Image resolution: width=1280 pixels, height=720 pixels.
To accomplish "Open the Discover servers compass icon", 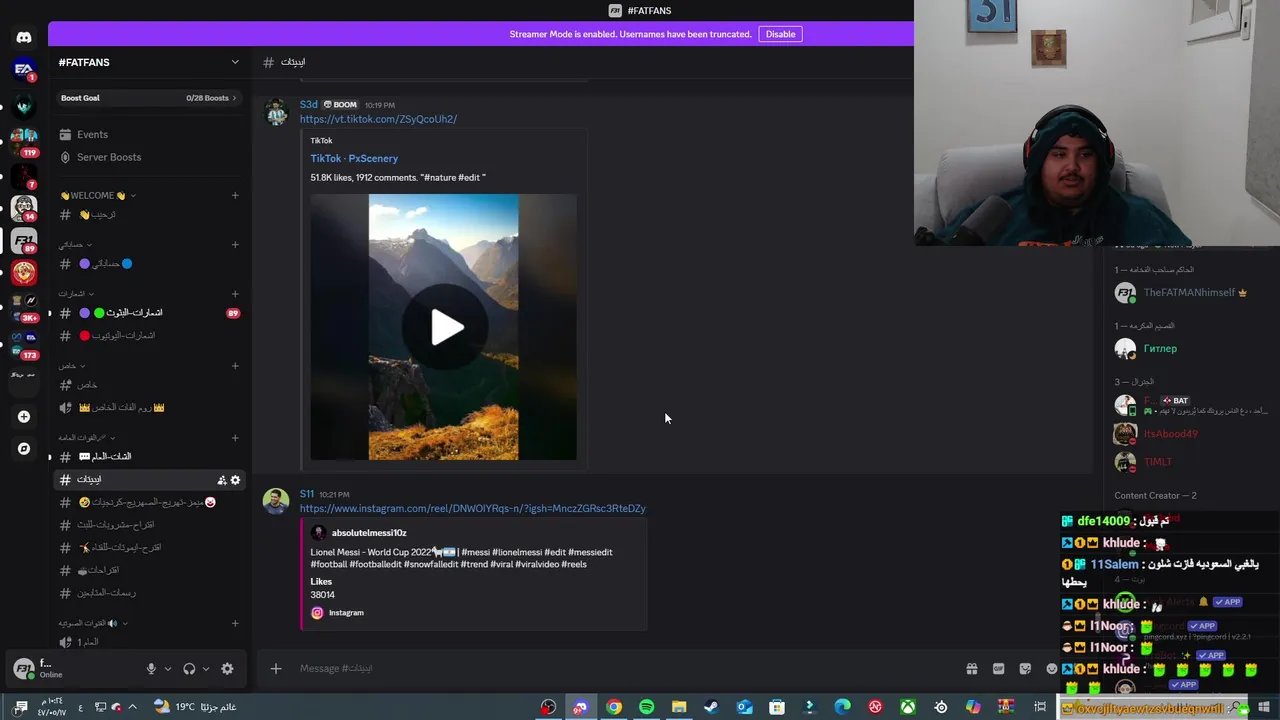I will [24, 449].
